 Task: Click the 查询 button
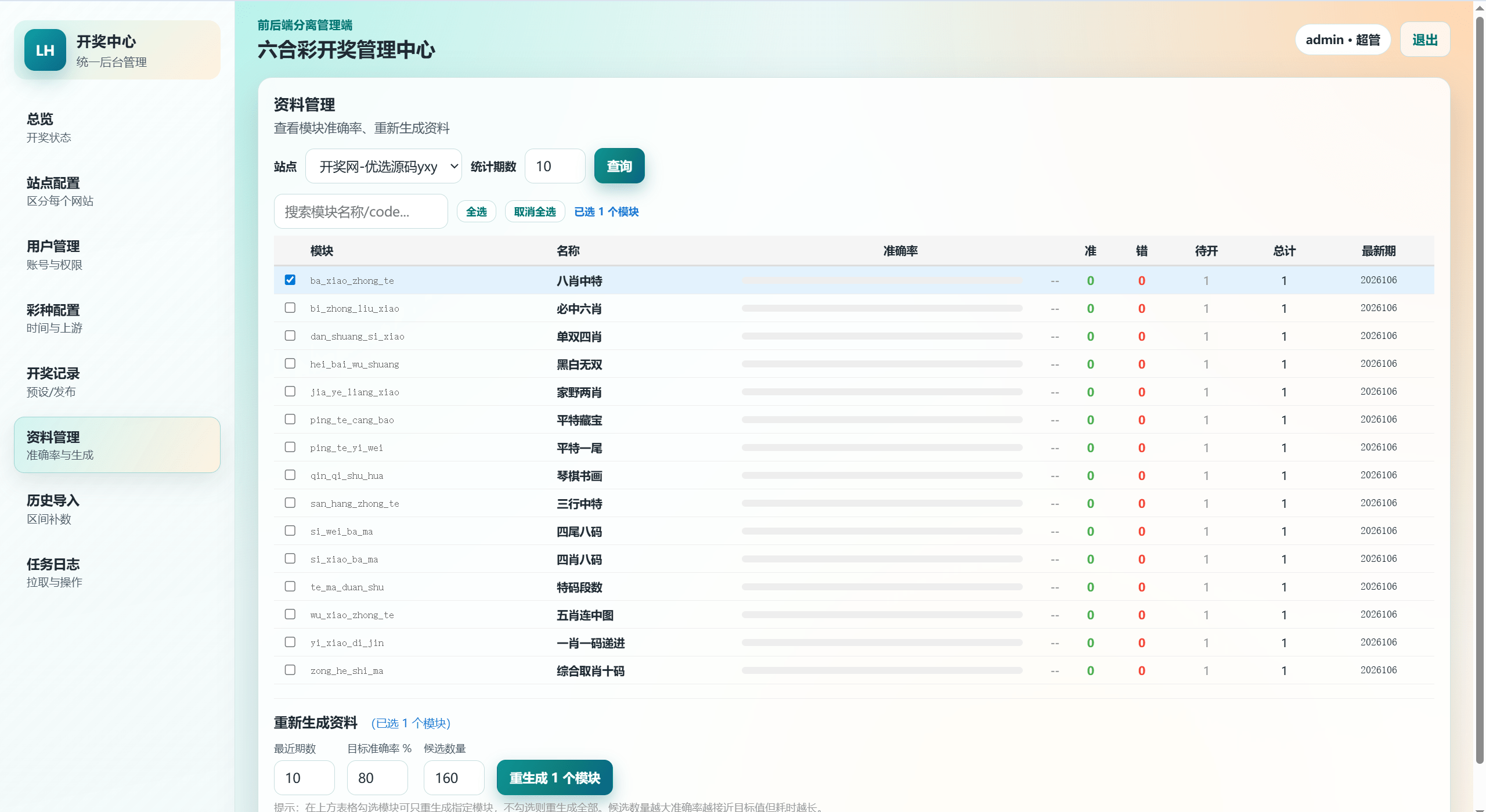coord(619,166)
